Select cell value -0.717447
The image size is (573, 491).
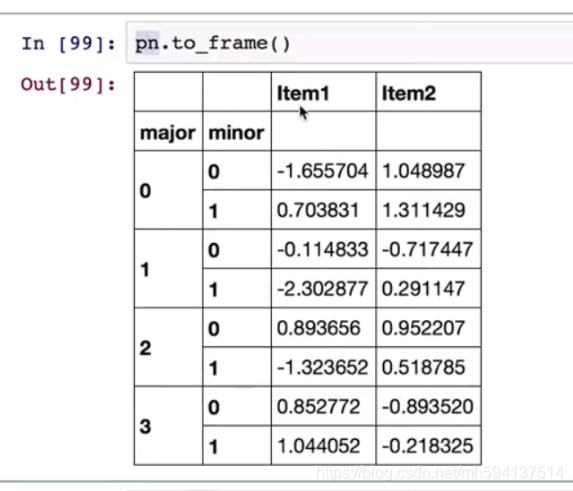[428, 250]
